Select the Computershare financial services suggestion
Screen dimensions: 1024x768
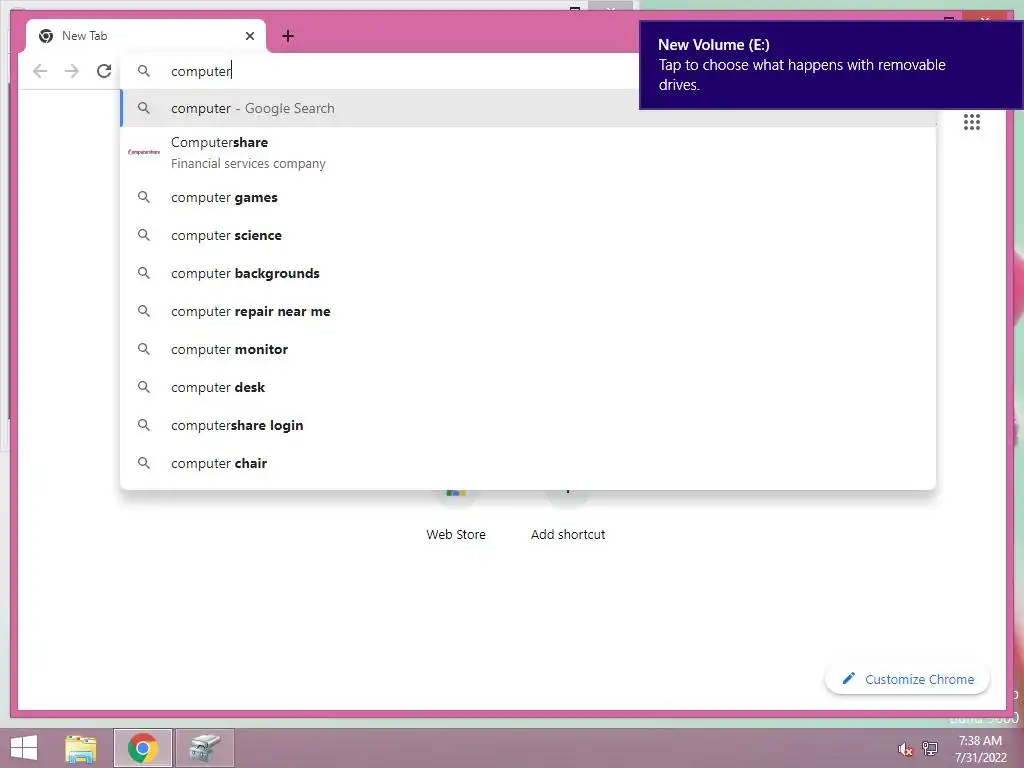point(528,152)
